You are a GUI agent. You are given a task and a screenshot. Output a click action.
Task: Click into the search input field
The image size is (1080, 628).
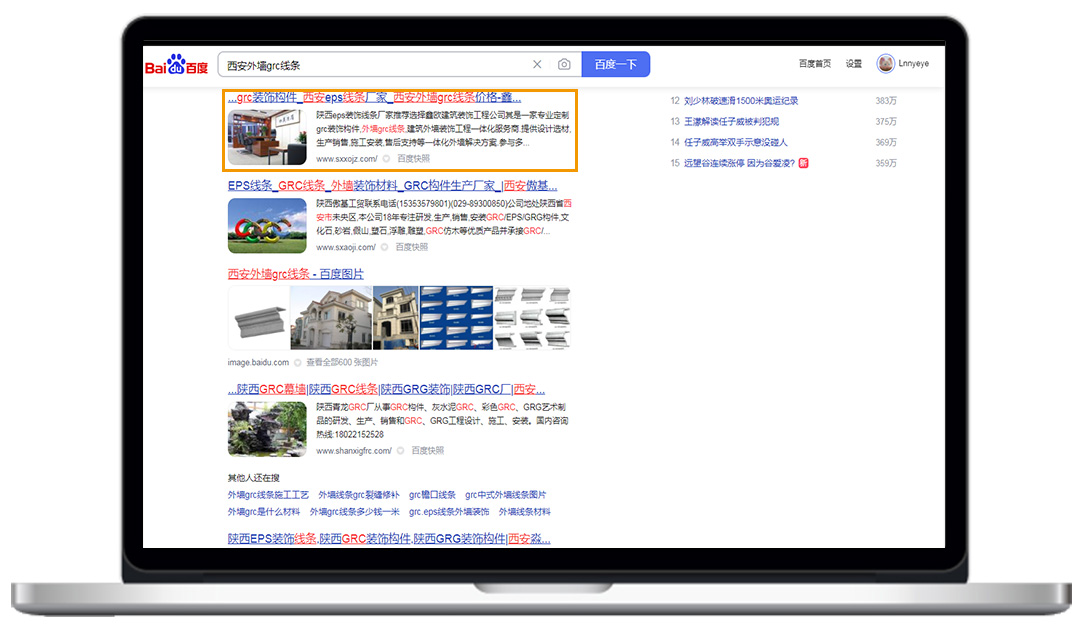click(x=370, y=65)
